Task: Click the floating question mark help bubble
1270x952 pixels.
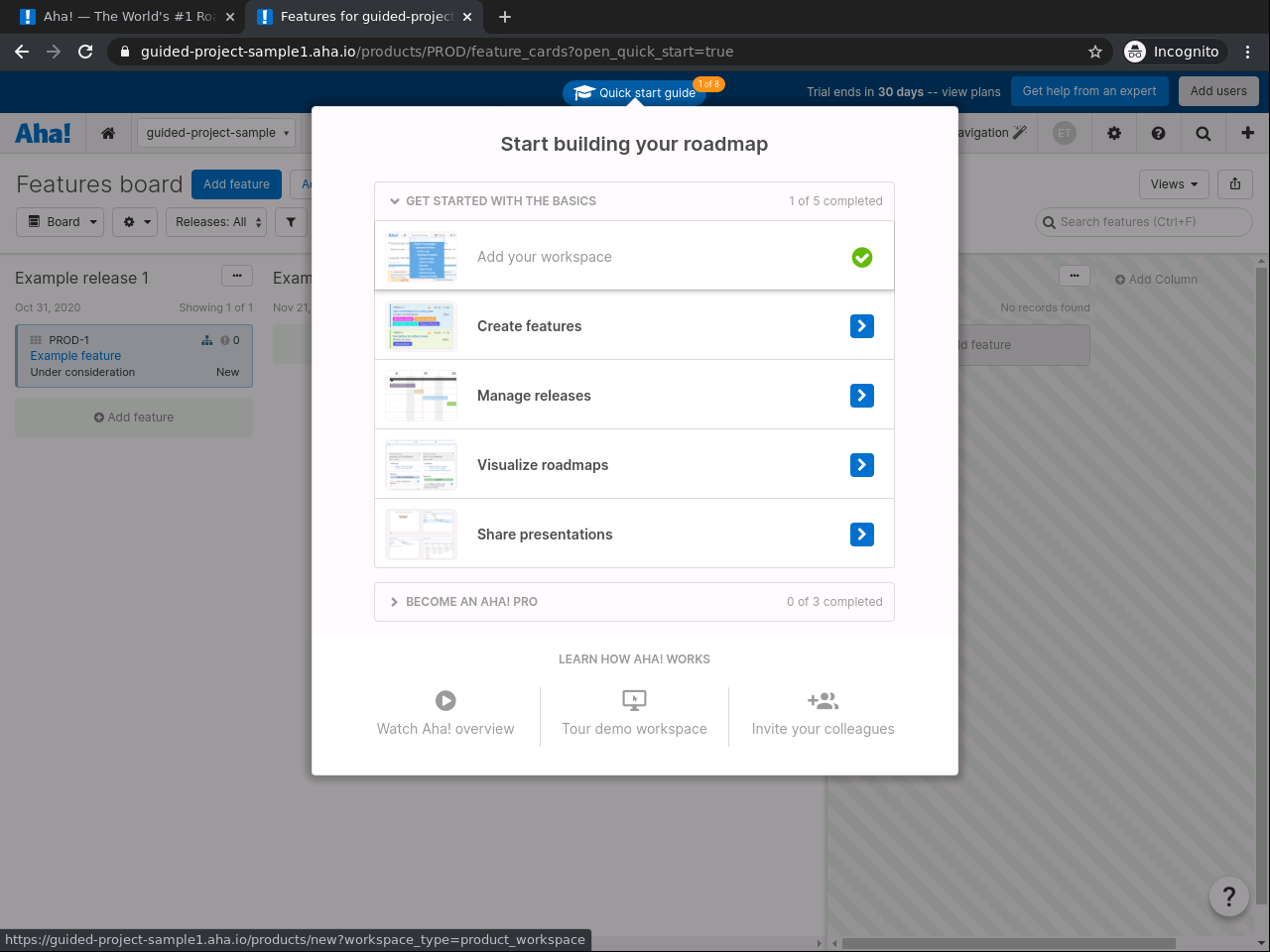Action: 1228,895
